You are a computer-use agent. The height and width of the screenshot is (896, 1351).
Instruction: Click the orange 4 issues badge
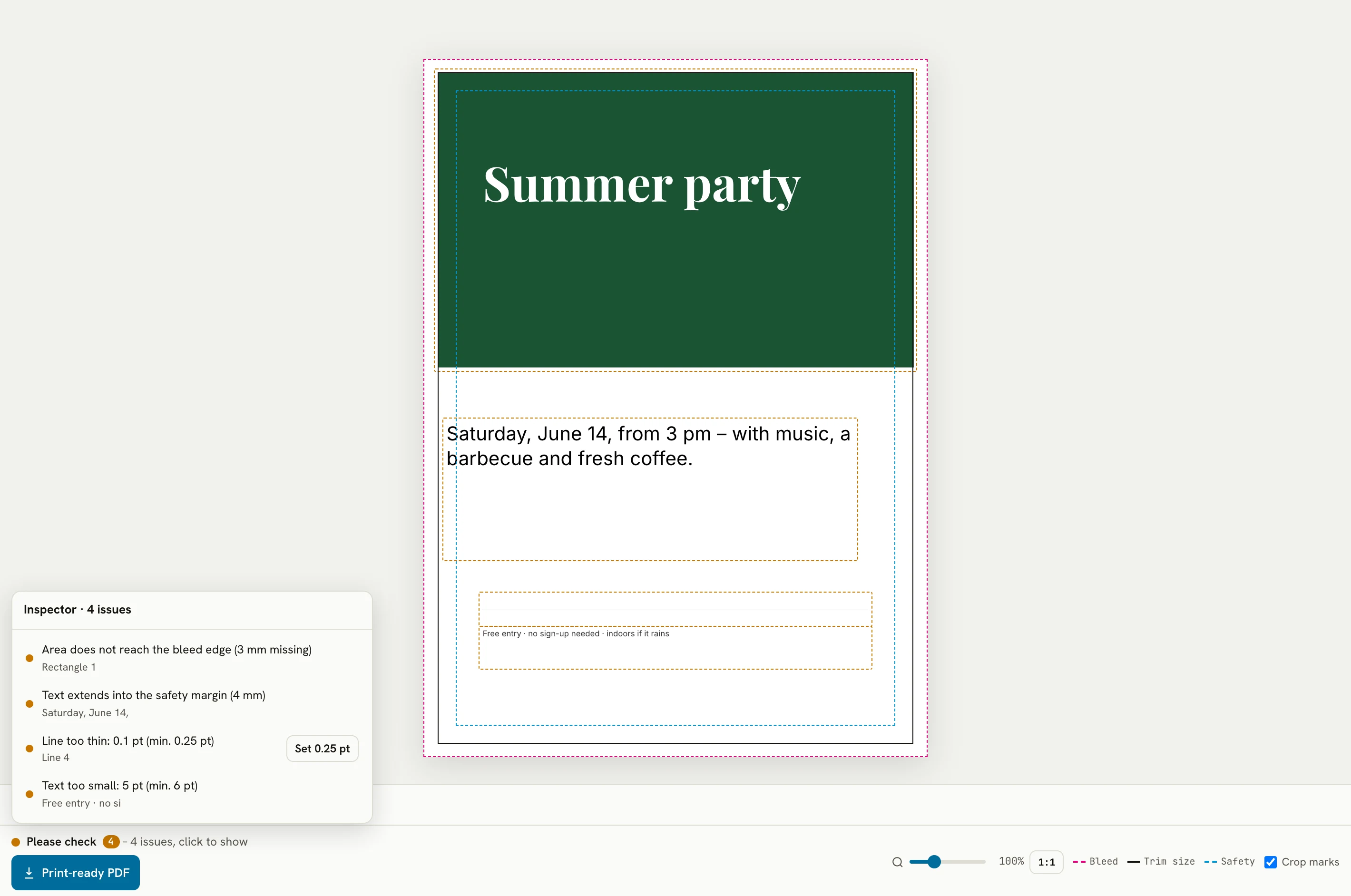[x=111, y=842]
